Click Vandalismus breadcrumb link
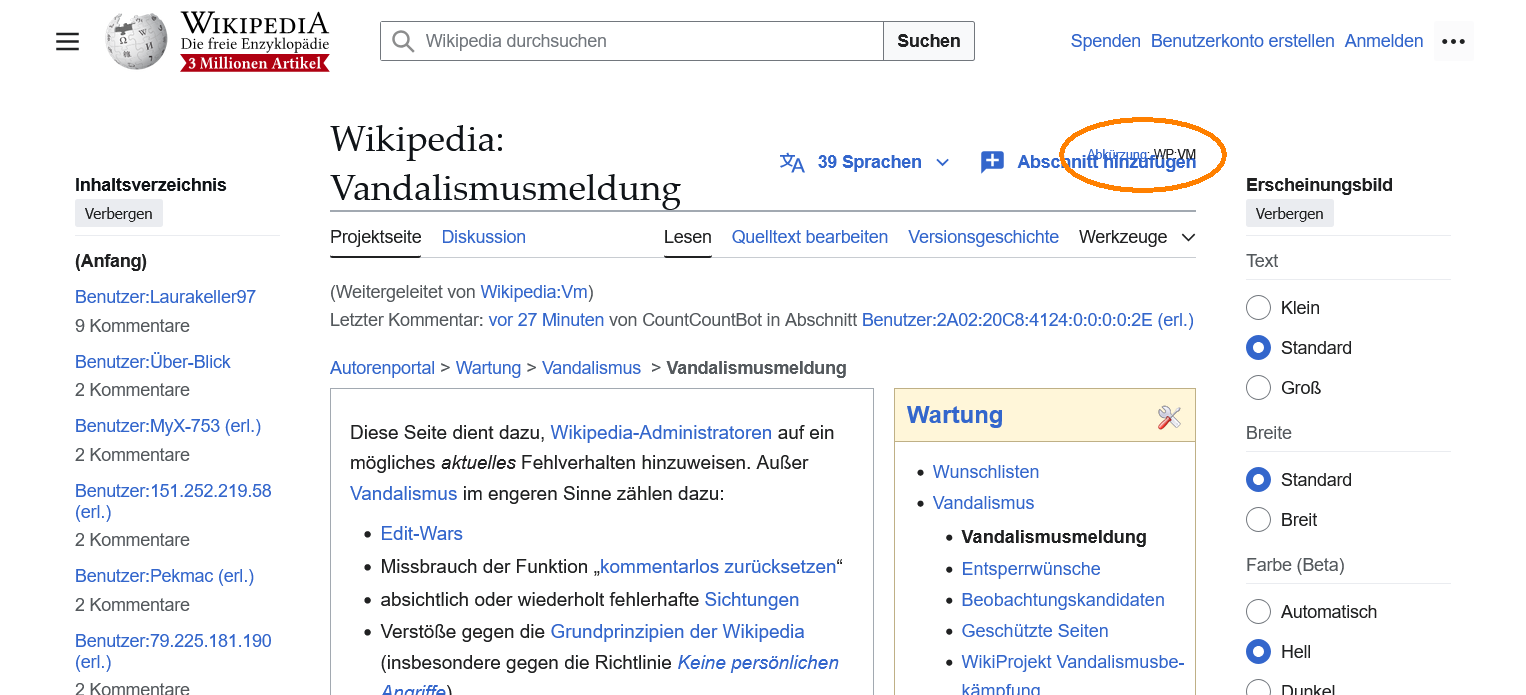1526x695 pixels. click(x=591, y=368)
